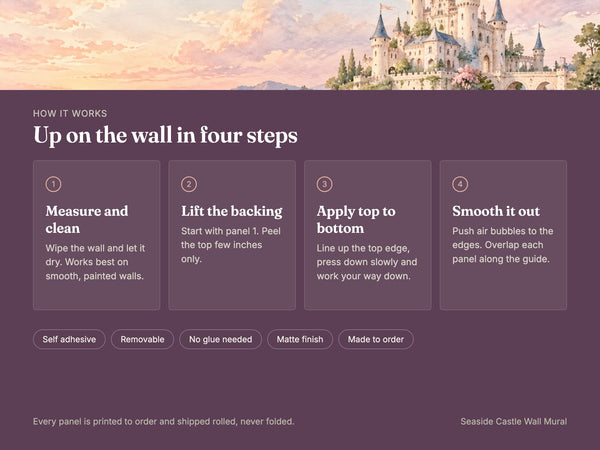Click the No glue needed pill
The height and width of the screenshot is (450, 600).
click(x=221, y=339)
